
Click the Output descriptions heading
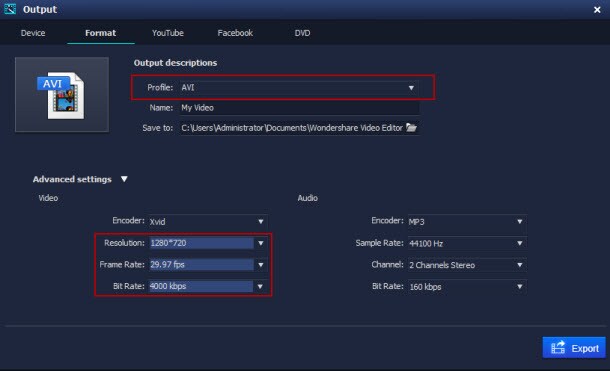[x=175, y=63]
